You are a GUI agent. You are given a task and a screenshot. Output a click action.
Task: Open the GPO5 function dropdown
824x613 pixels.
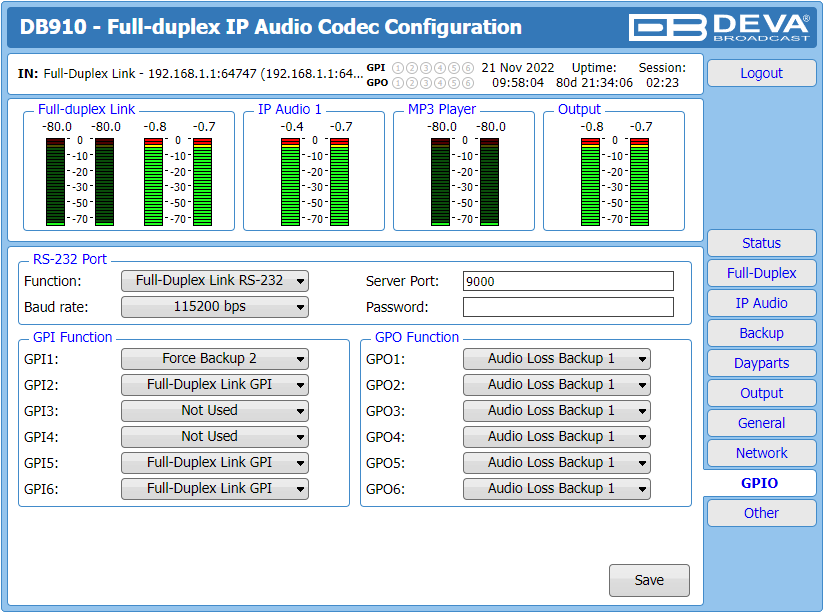(557, 463)
